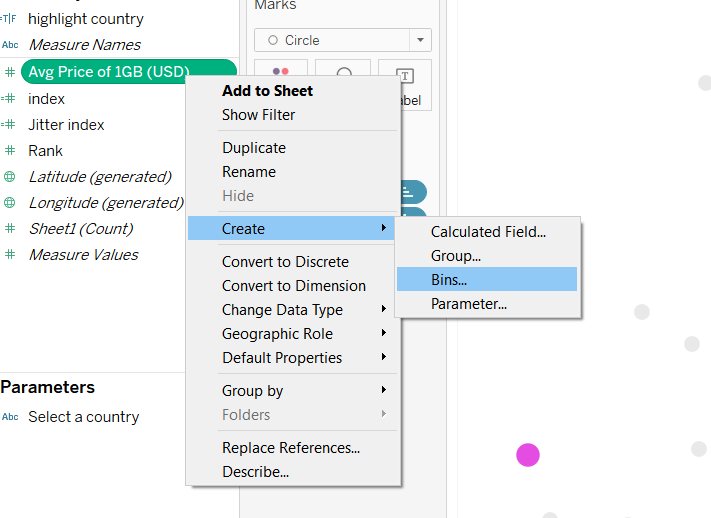The width and height of the screenshot is (711, 518).
Task: Click Abc icon beside Select a country
Action: tap(10, 417)
